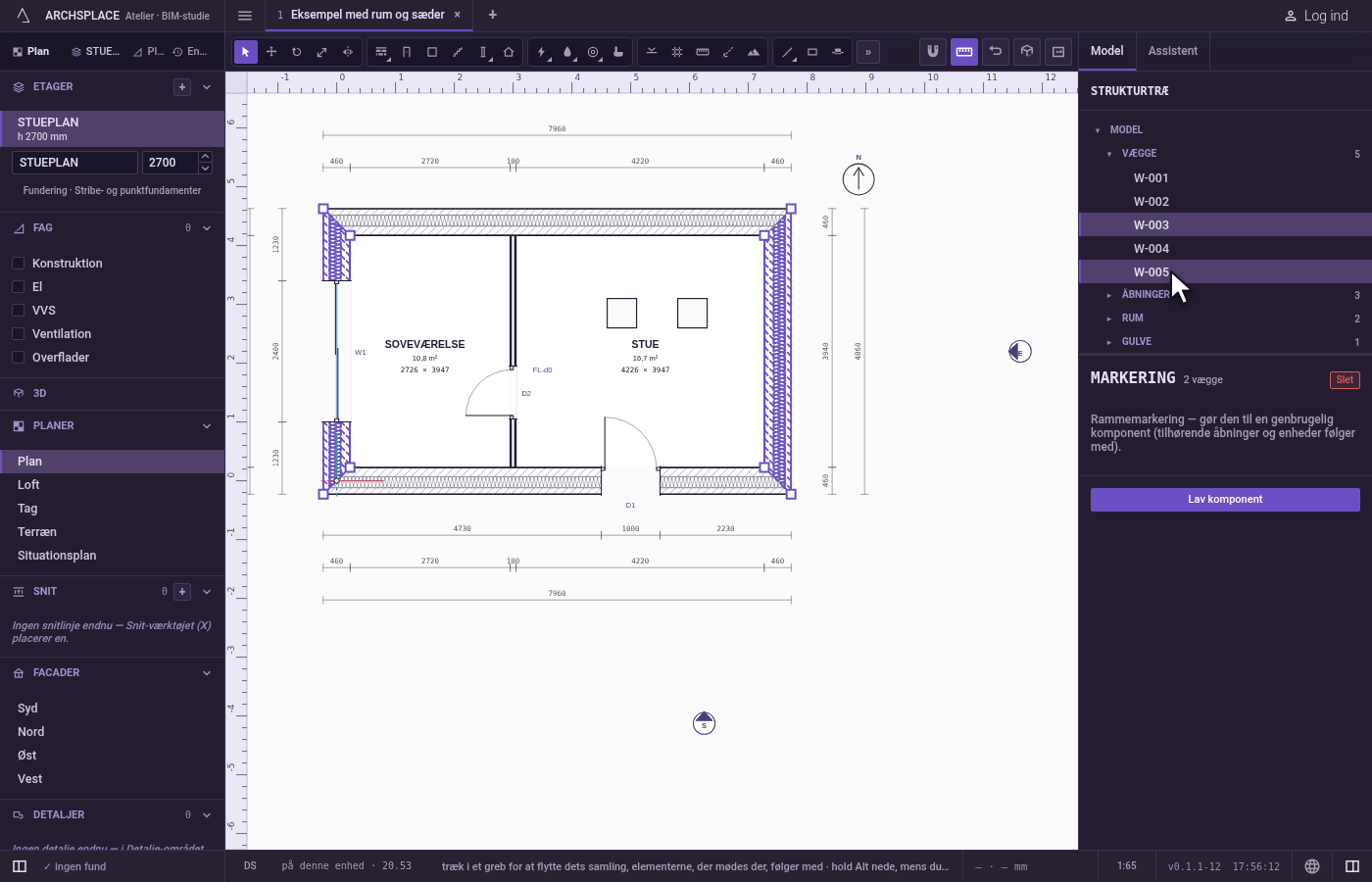Select the grid tool
Image resolution: width=1372 pixels, height=882 pixels.
click(677, 52)
